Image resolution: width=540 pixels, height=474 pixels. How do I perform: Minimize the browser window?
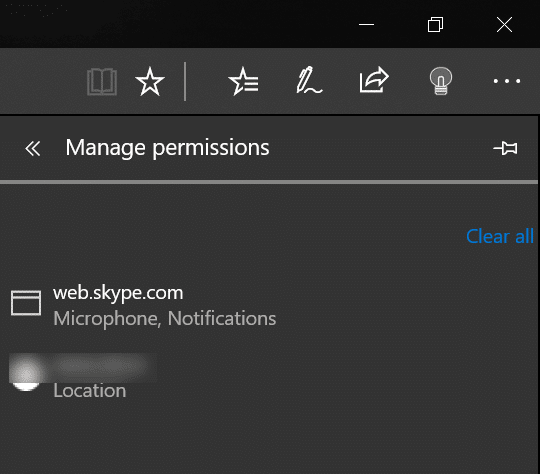366,24
